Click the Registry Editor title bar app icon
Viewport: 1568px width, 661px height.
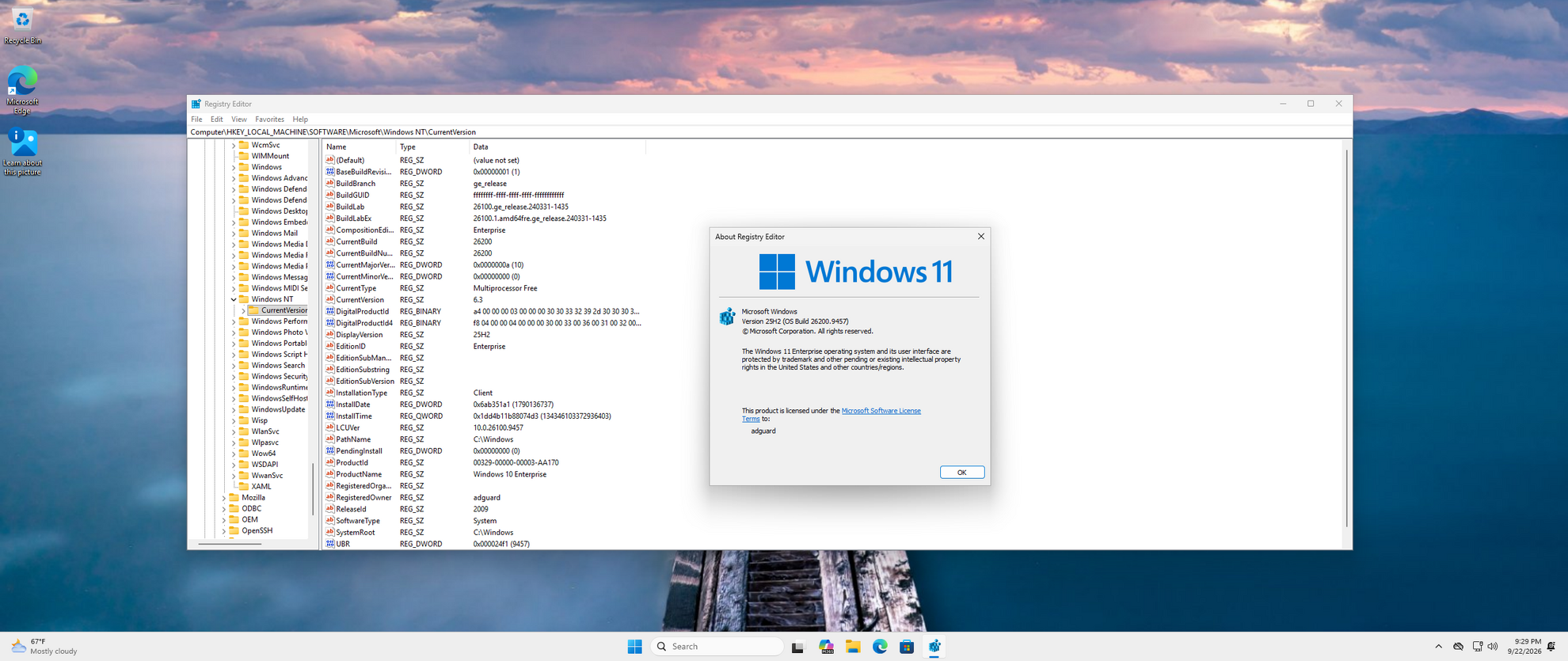(196, 104)
